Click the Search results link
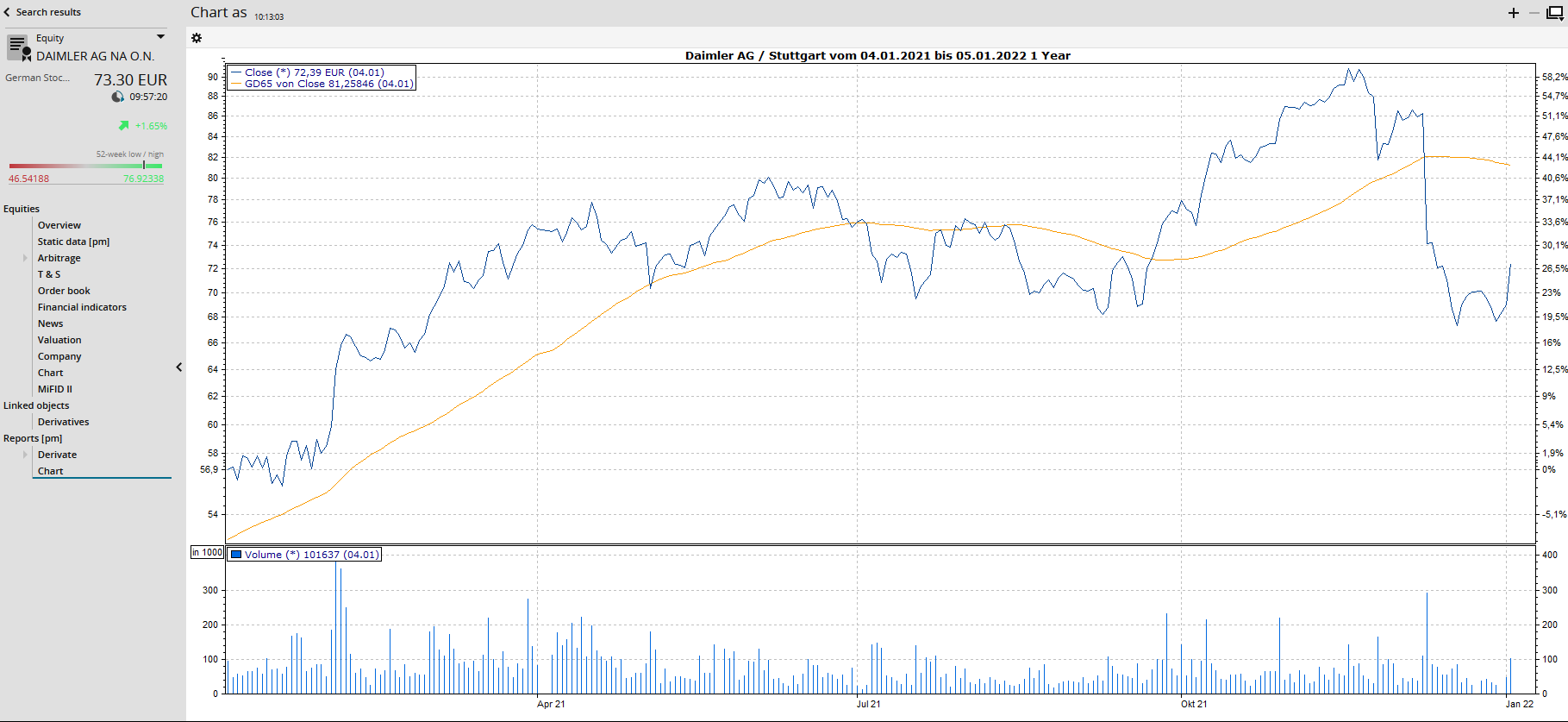Screen dimensions: 1568x722 pos(48,12)
